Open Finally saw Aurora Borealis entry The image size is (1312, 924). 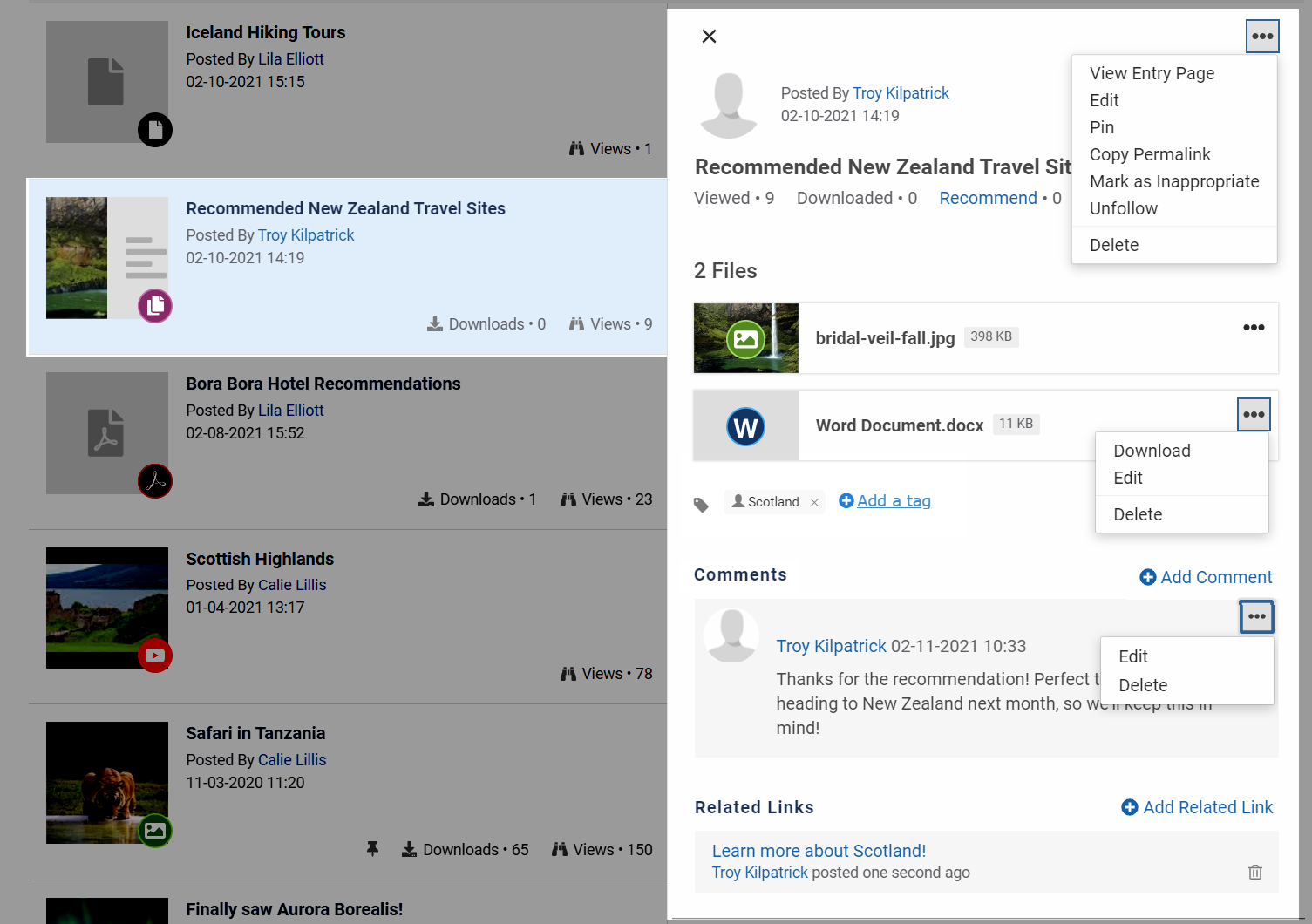[x=294, y=909]
